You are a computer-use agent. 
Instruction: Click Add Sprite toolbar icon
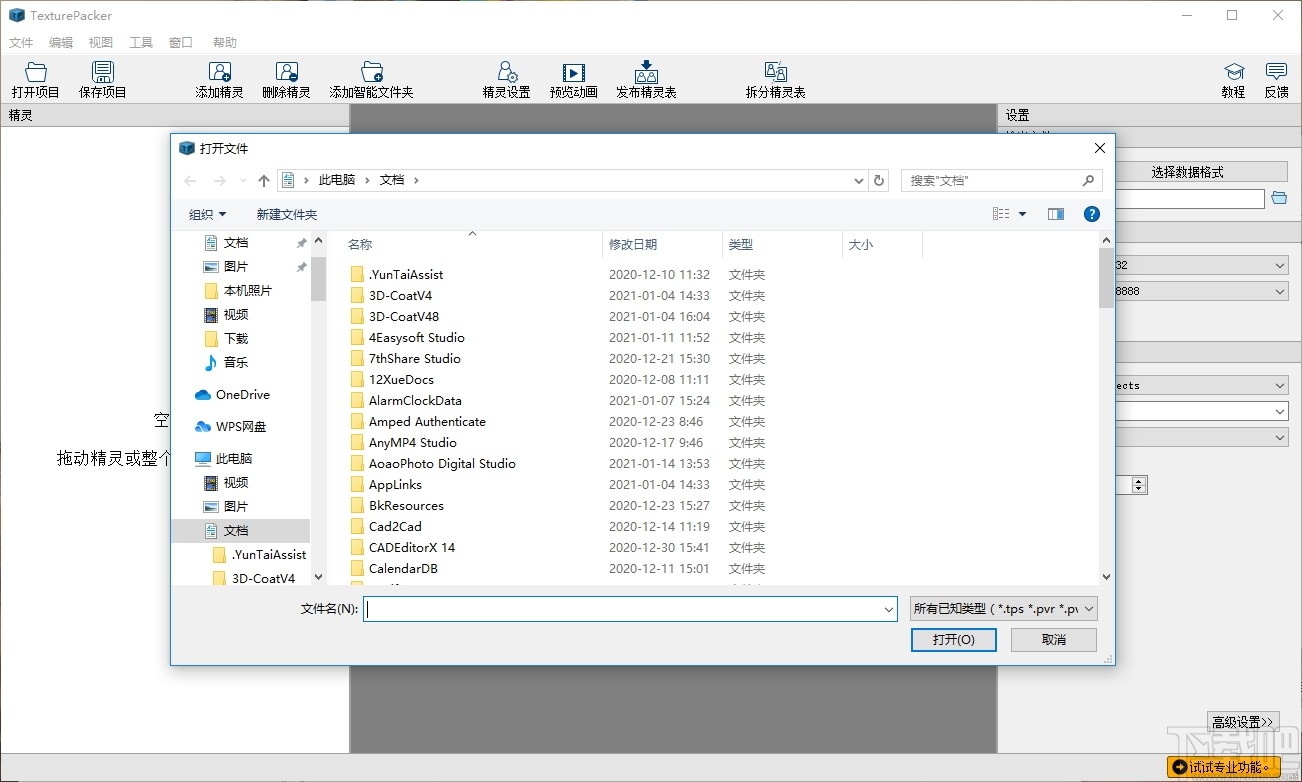coord(219,79)
